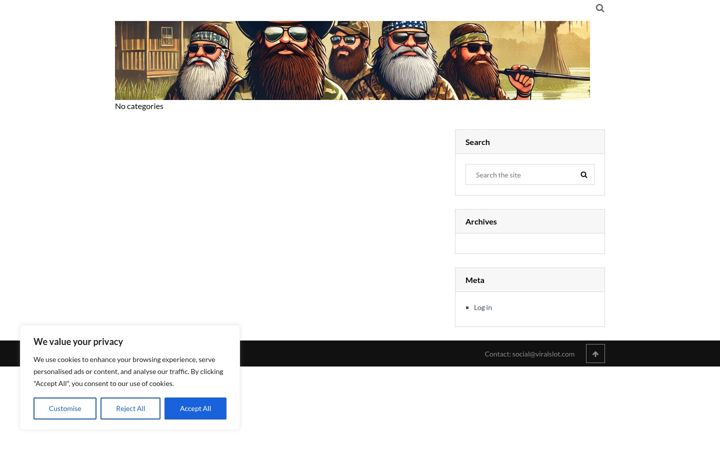Image resolution: width=720 pixels, height=450 pixels.
Task: Open the header search magnifier icon
Action: (x=600, y=8)
